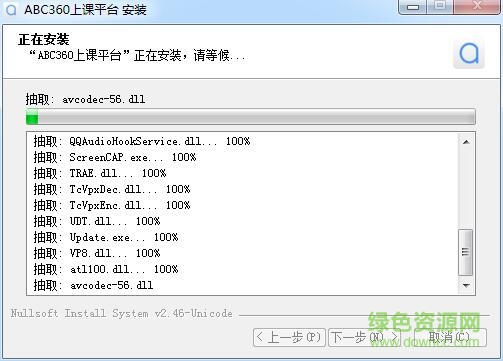Click the installation progress bar

[251, 117]
